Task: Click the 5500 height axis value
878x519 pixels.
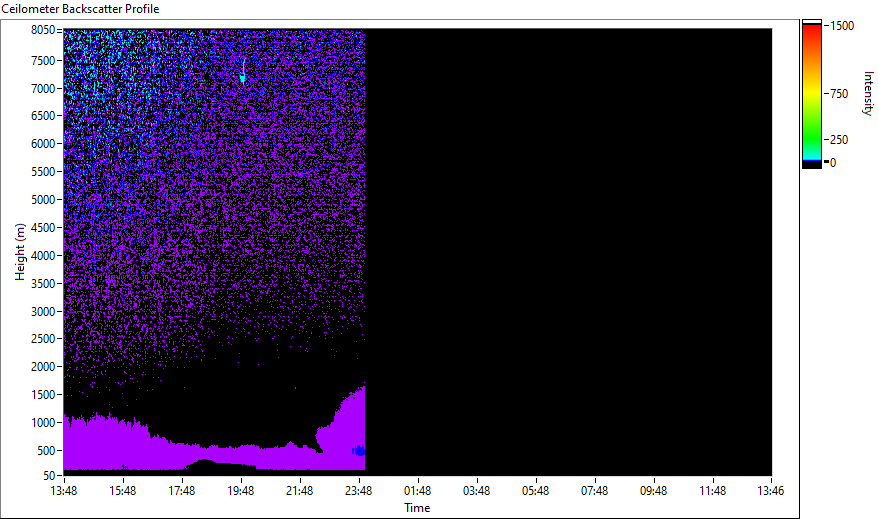Action: [43, 172]
